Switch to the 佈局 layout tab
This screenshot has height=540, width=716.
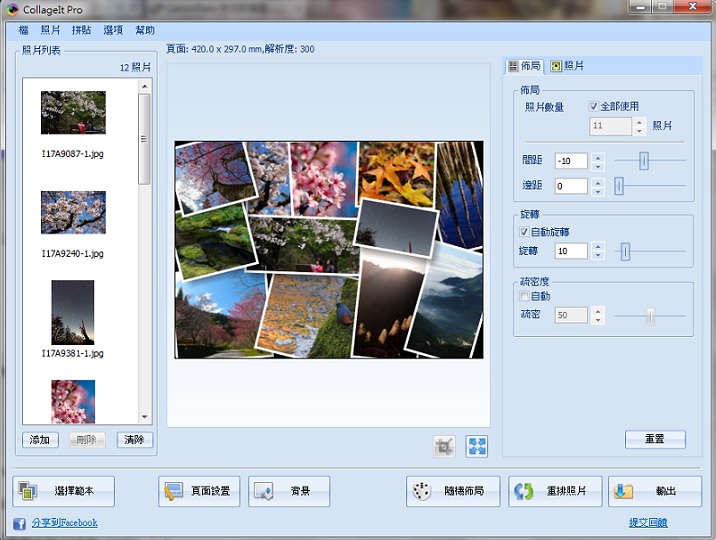pyautogui.click(x=525, y=66)
